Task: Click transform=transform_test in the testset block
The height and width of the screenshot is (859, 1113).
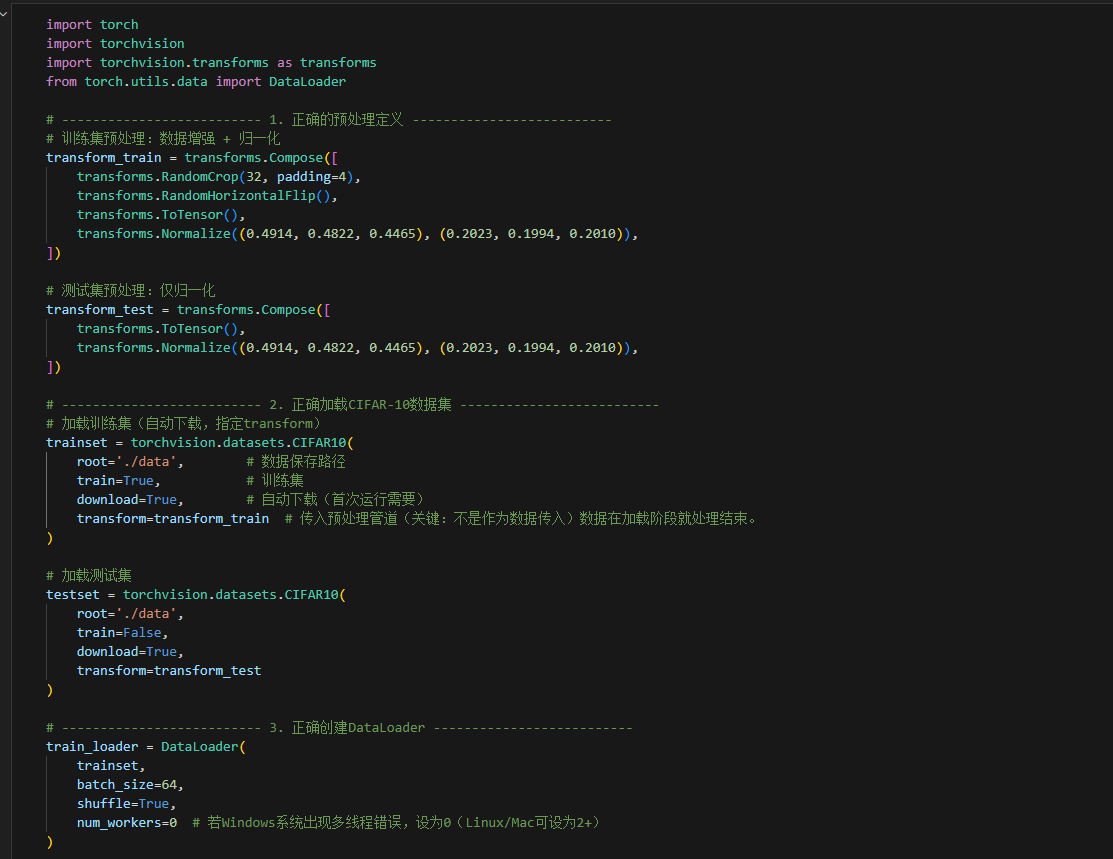Action: coord(168,670)
